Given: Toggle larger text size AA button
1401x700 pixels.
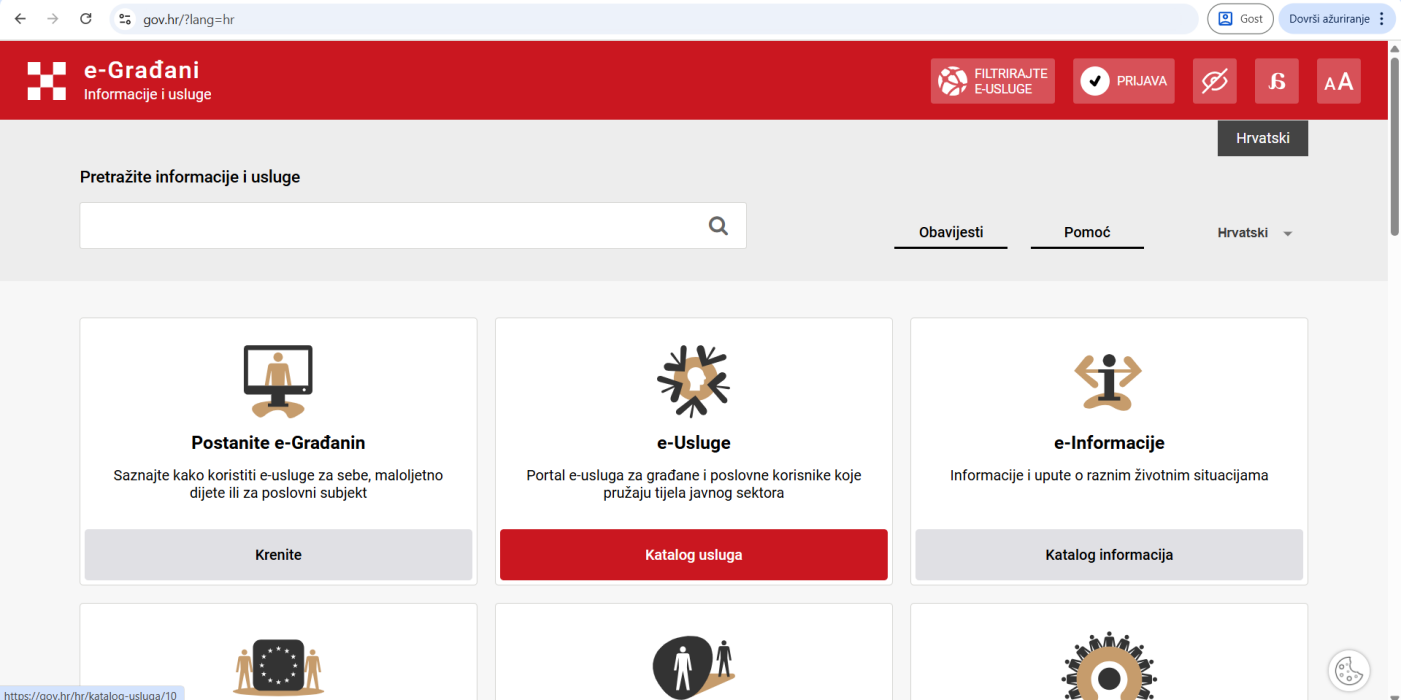Looking at the screenshot, I should [x=1339, y=81].
